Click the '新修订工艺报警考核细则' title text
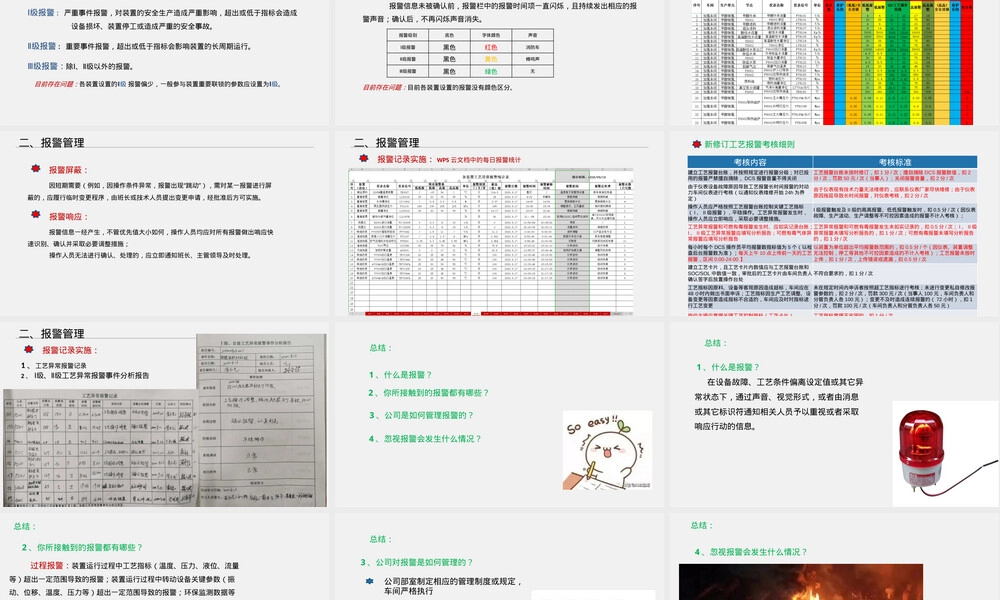 [749, 145]
